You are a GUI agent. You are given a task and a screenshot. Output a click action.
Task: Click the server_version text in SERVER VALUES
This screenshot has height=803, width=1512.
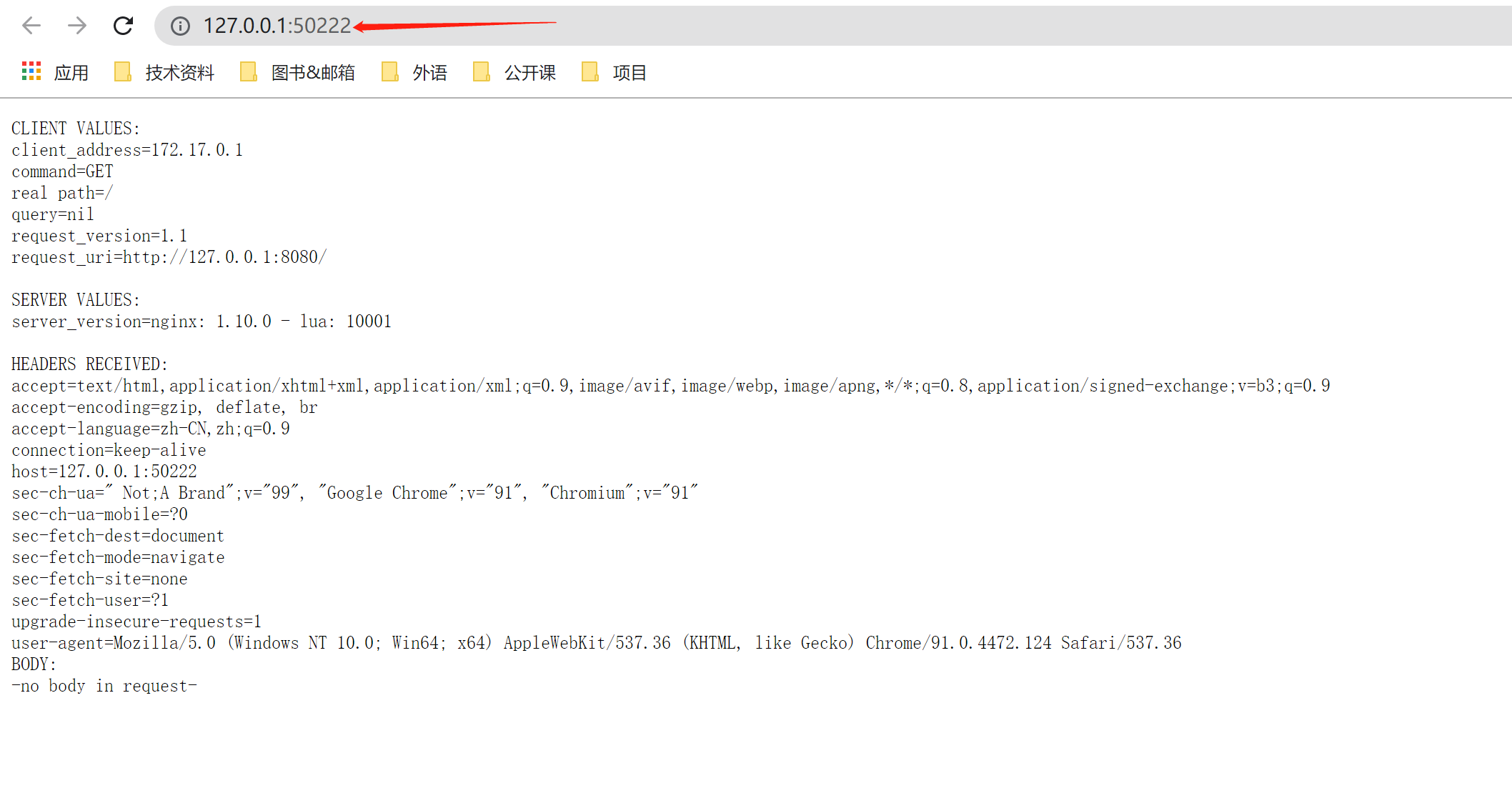[x=201, y=321]
